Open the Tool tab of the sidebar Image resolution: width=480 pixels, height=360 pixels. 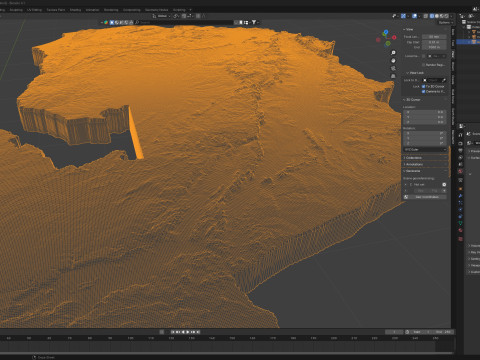pyautogui.click(x=453, y=44)
